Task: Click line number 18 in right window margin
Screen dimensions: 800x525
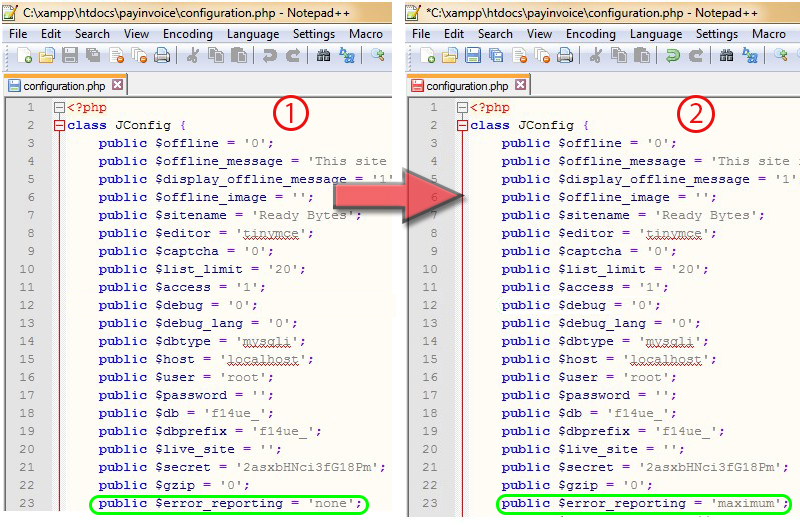Action: 430,413
